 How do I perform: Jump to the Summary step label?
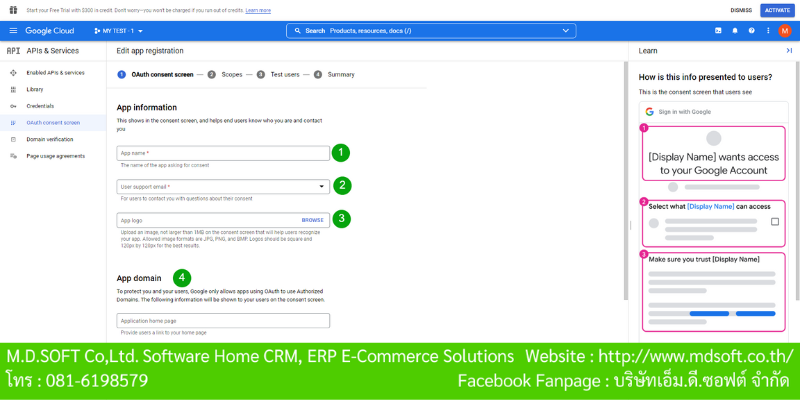coord(341,74)
